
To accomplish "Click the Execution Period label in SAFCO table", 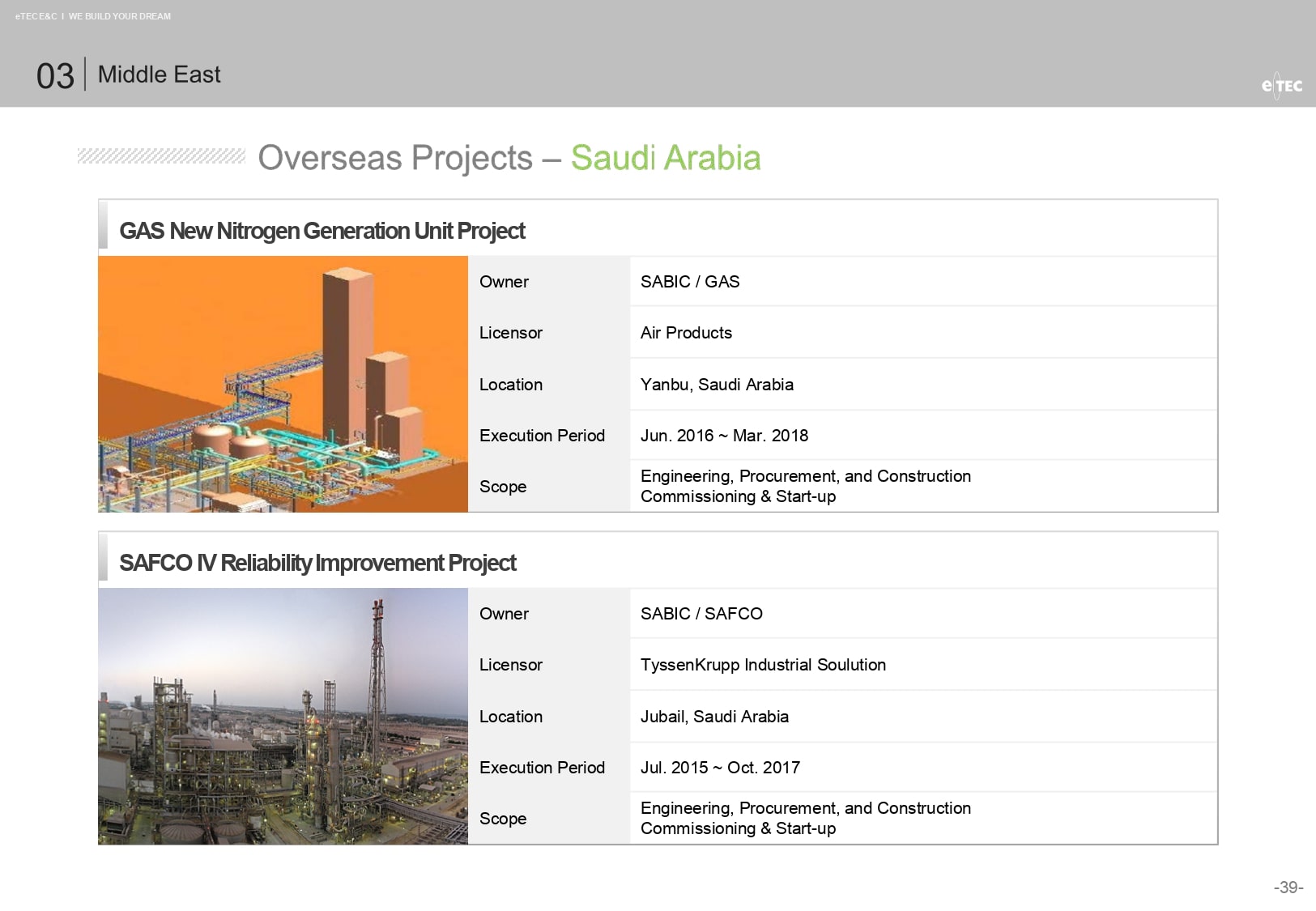I will click(542, 768).
